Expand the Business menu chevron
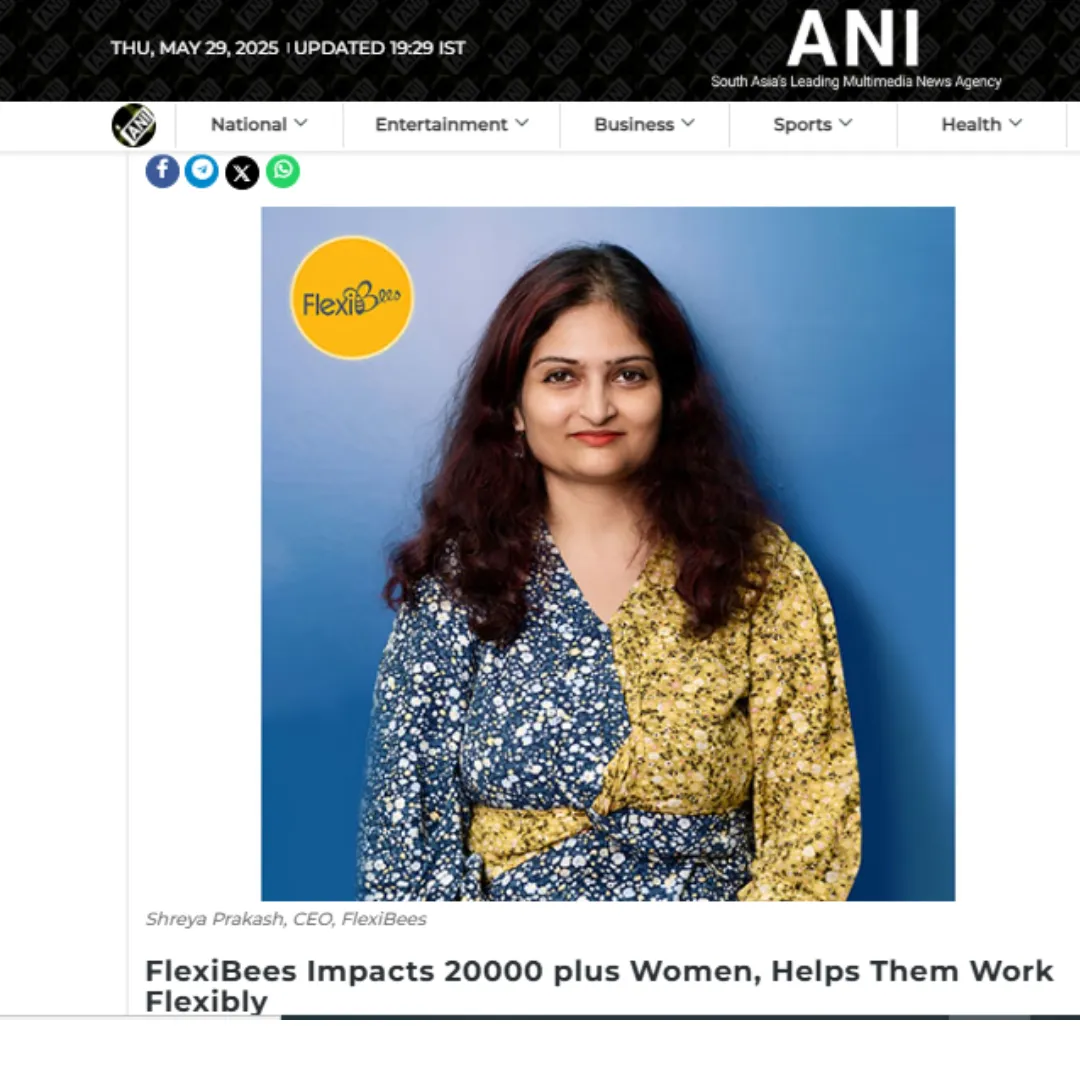Image resolution: width=1080 pixels, height=1080 pixels. [x=688, y=123]
